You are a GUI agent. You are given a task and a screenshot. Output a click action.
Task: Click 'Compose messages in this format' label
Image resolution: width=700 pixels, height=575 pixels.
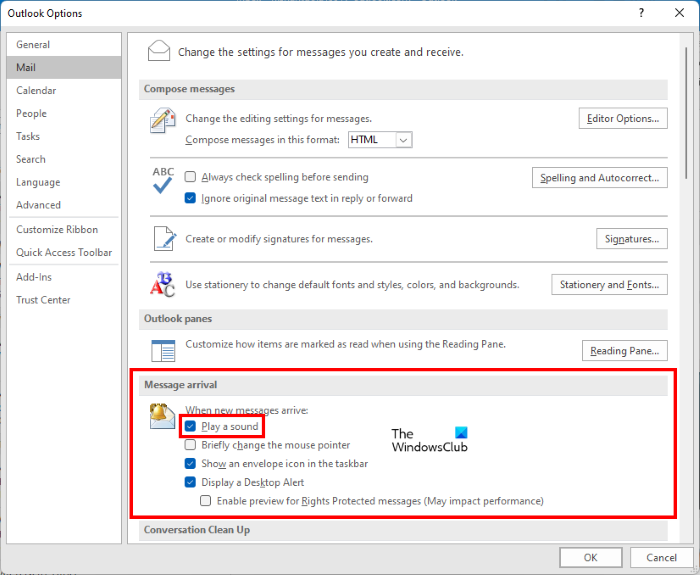coord(262,140)
